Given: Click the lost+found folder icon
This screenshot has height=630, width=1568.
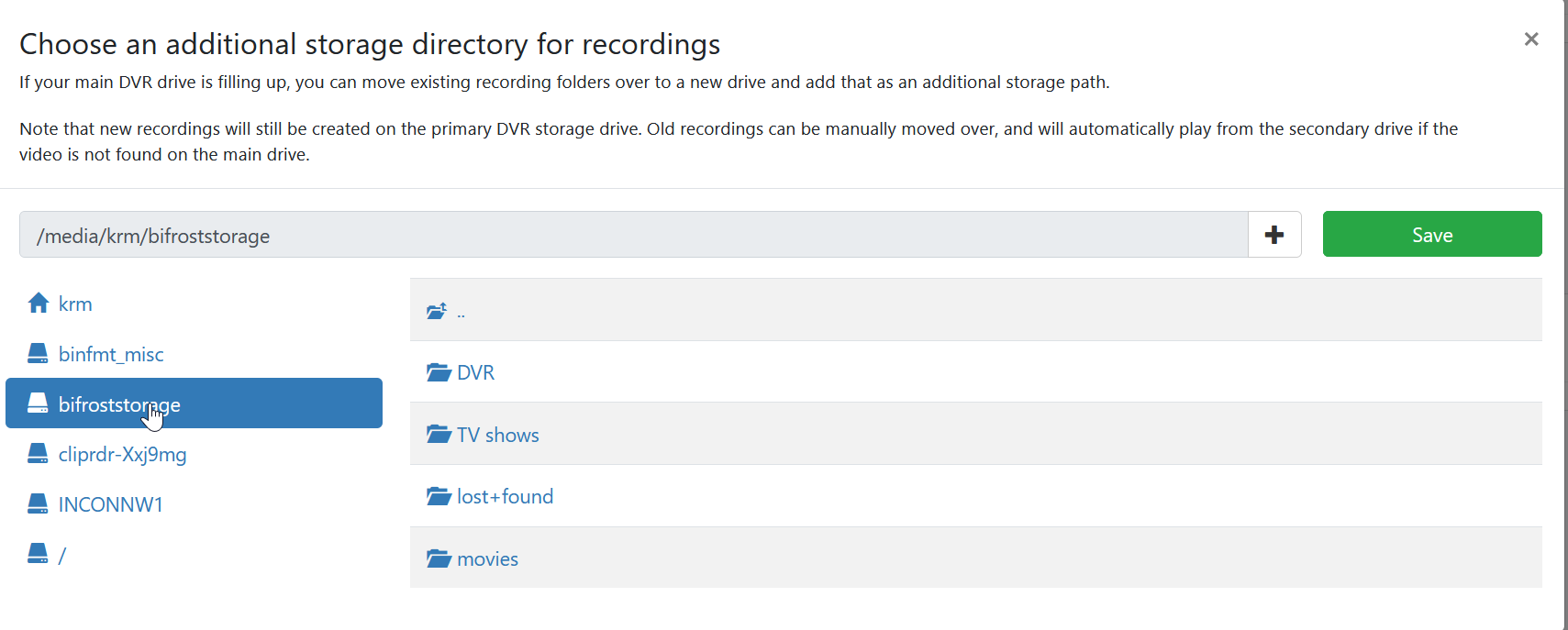Looking at the screenshot, I should pyautogui.click(x=439, y=497).
